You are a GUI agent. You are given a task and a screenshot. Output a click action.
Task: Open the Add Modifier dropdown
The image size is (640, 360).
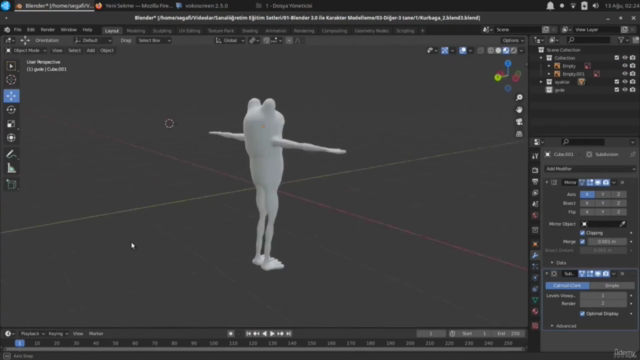tap(590, 169)
